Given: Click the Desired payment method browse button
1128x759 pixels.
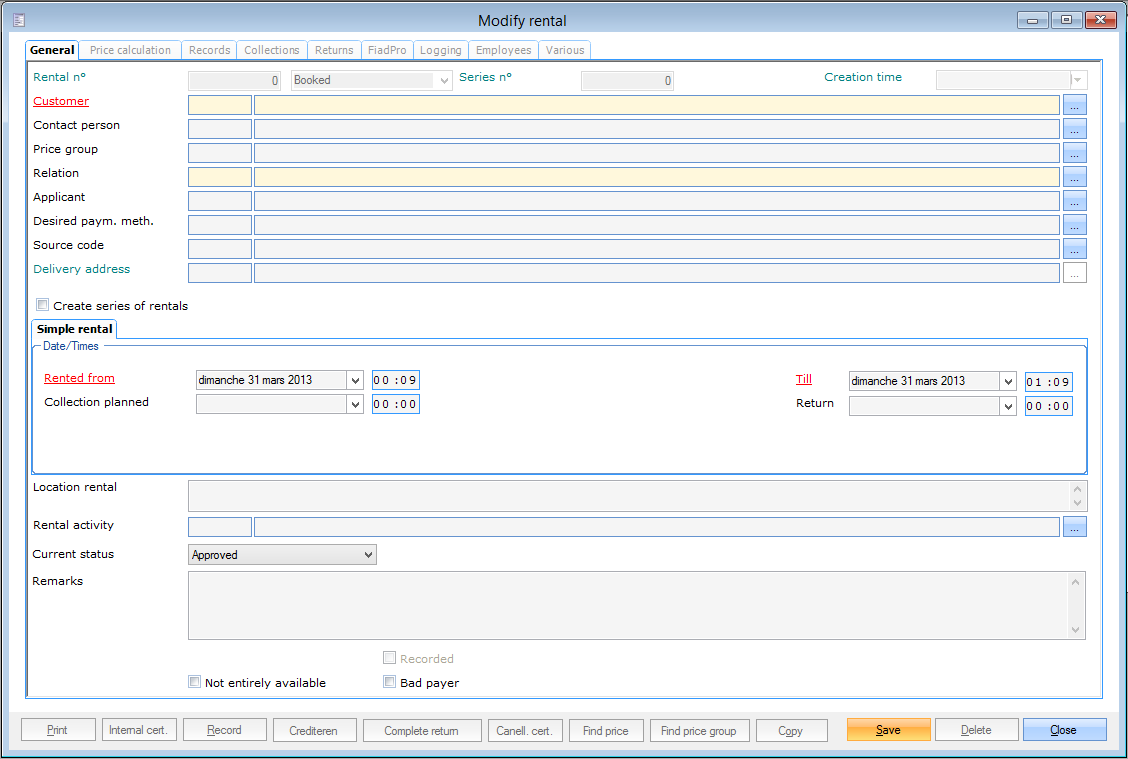Looking at the screenshot, I should (x=1074, y=225).
